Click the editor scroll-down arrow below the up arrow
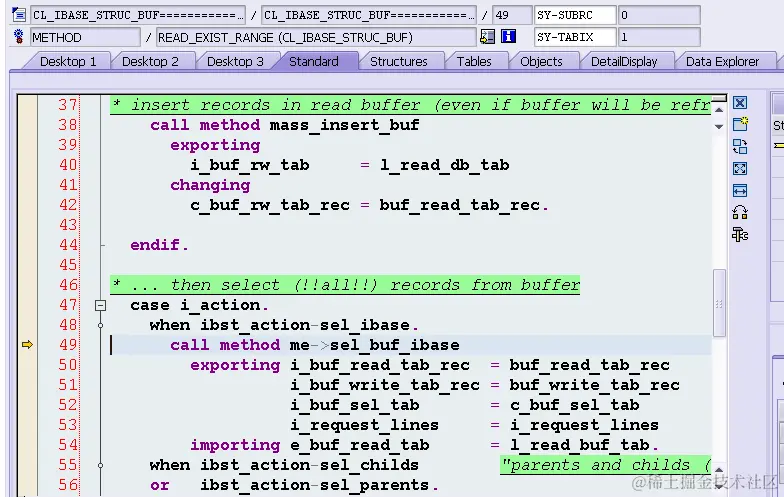The image size is (784, 497). pos(719,126)
